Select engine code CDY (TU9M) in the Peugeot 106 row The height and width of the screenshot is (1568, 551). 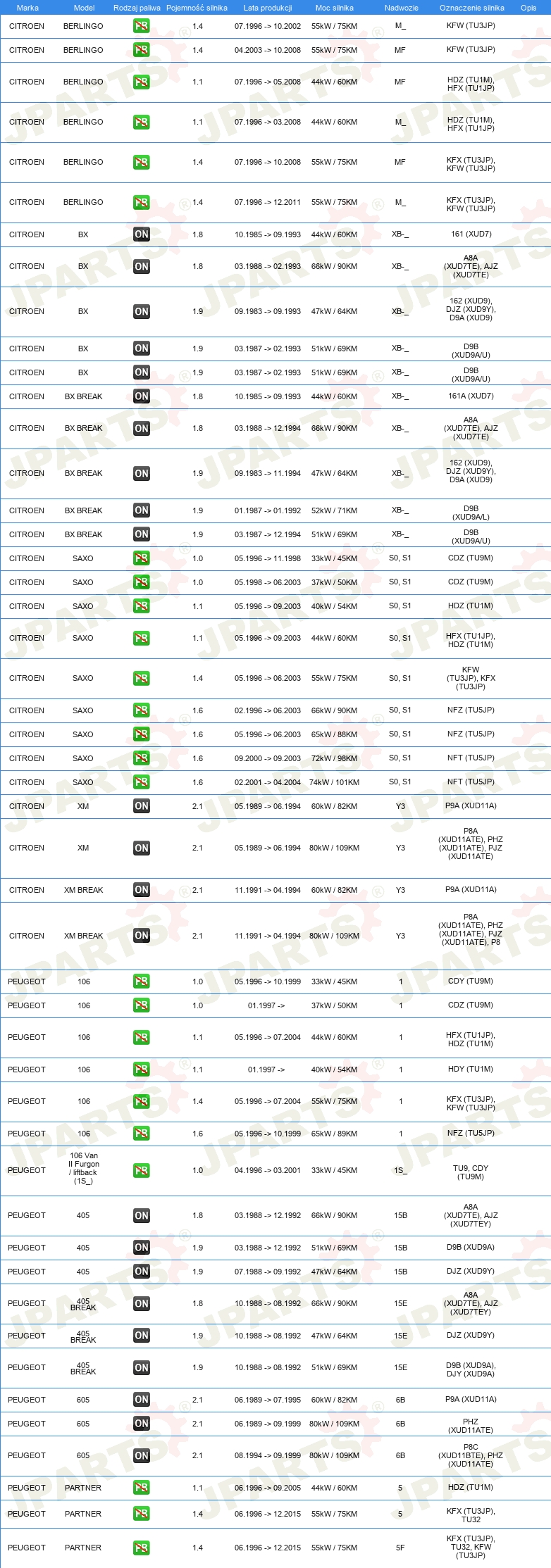(471, 981)
